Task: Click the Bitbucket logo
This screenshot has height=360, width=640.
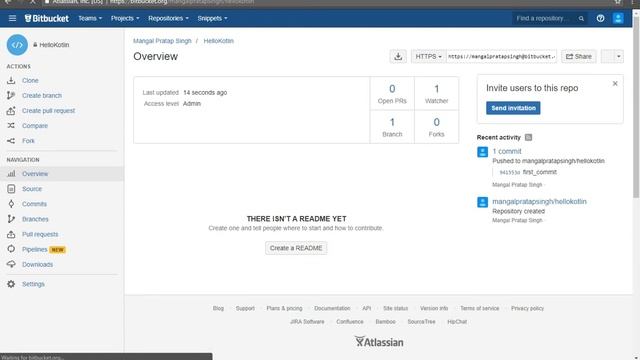Action: pyautogui.click(x=47, y=18)
